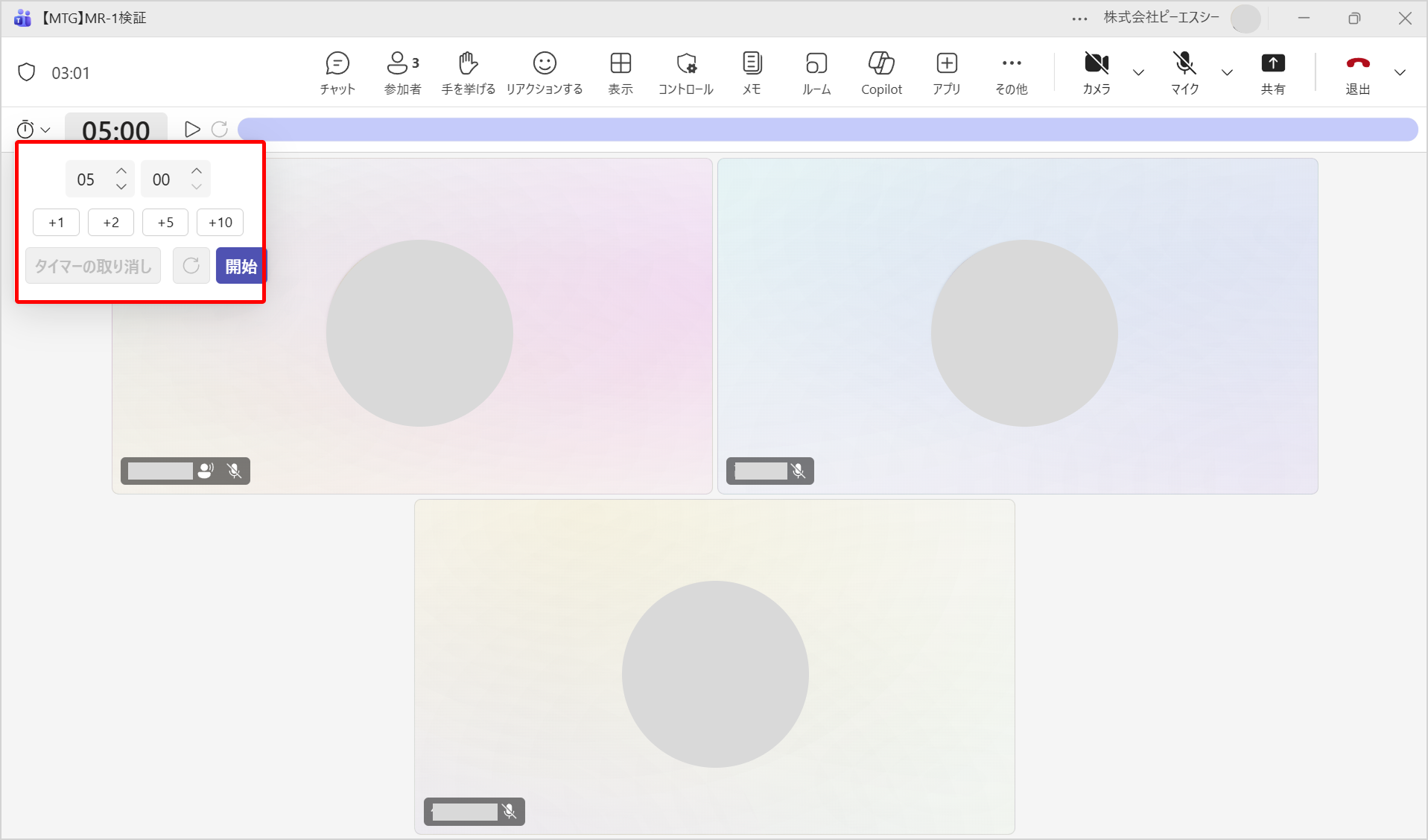This screenshot has width=1428, height=840.
Task: Open the メモ notes panel
Action: coord(752,72)
